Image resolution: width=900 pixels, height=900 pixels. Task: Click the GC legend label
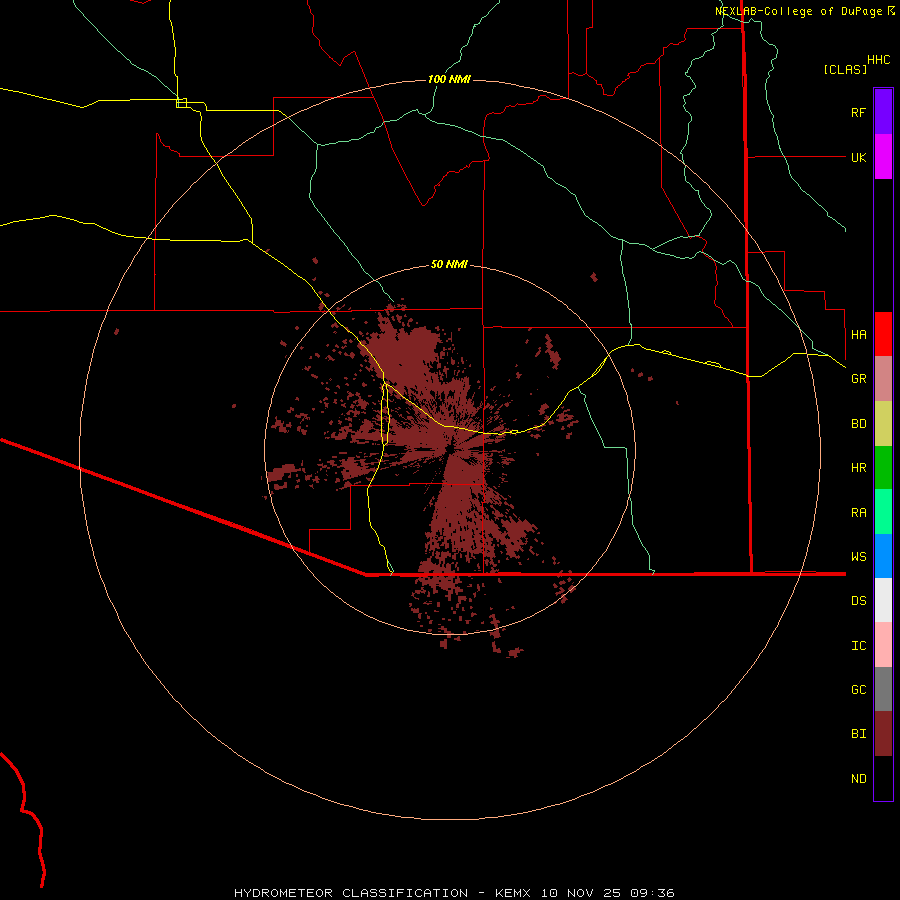(x=858, y=690)
